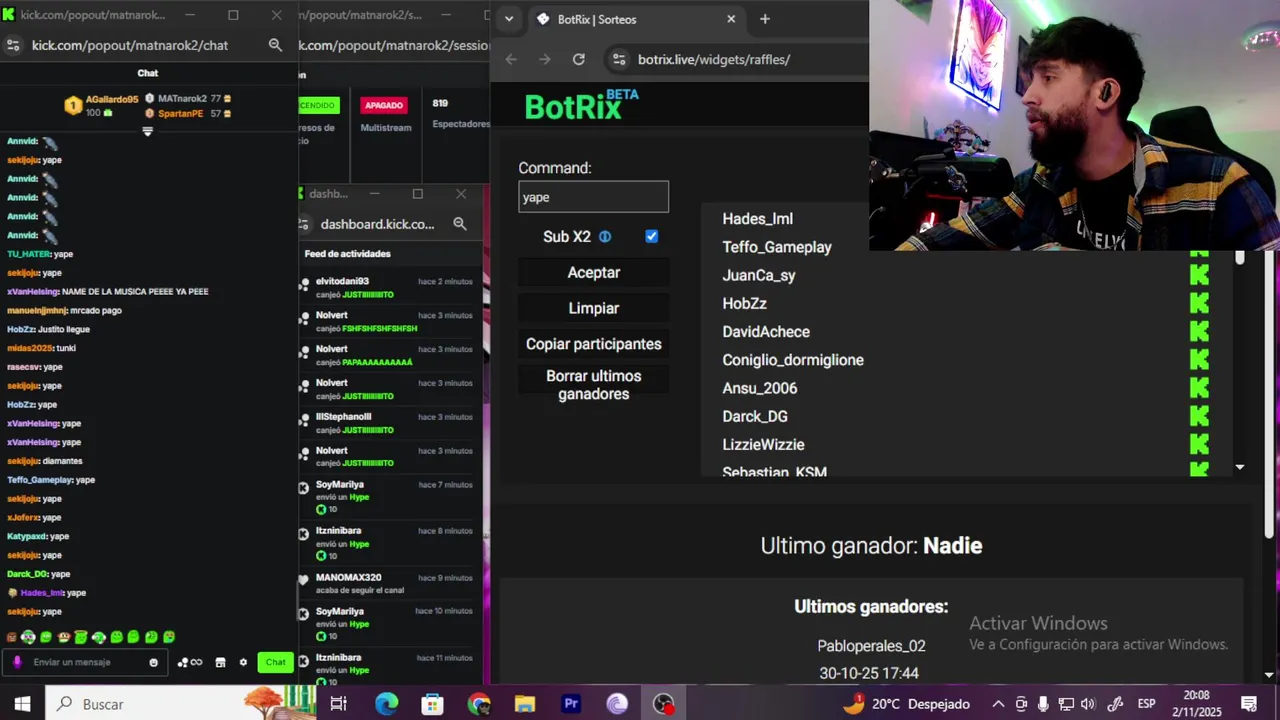Close the BotRix | Sorteos tab
Image resolution: width=1280 pixels, height=720 pixels.
coord(731,19)
